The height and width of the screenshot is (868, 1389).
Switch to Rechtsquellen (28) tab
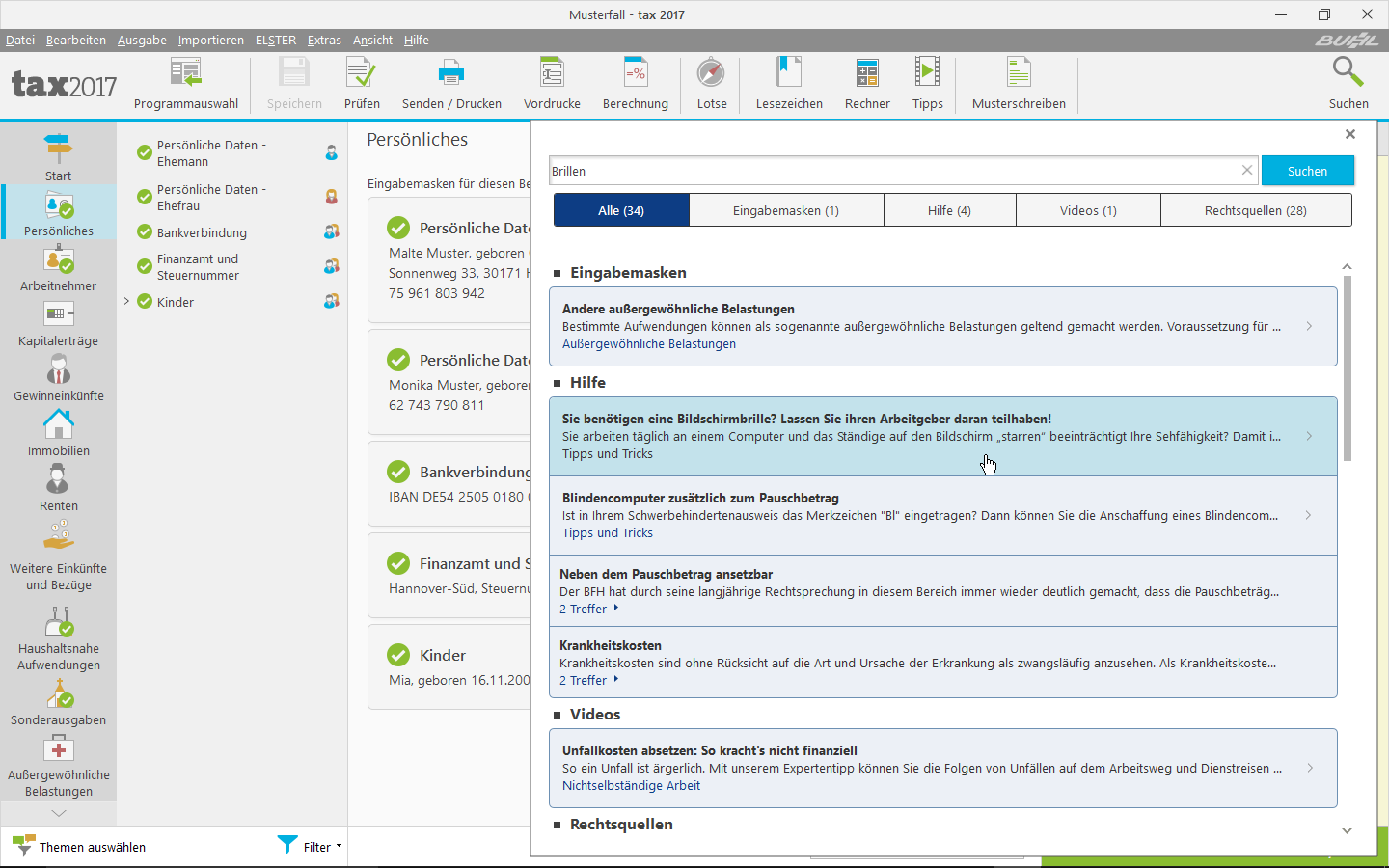pyautogui.click(x=1256, y=210)
